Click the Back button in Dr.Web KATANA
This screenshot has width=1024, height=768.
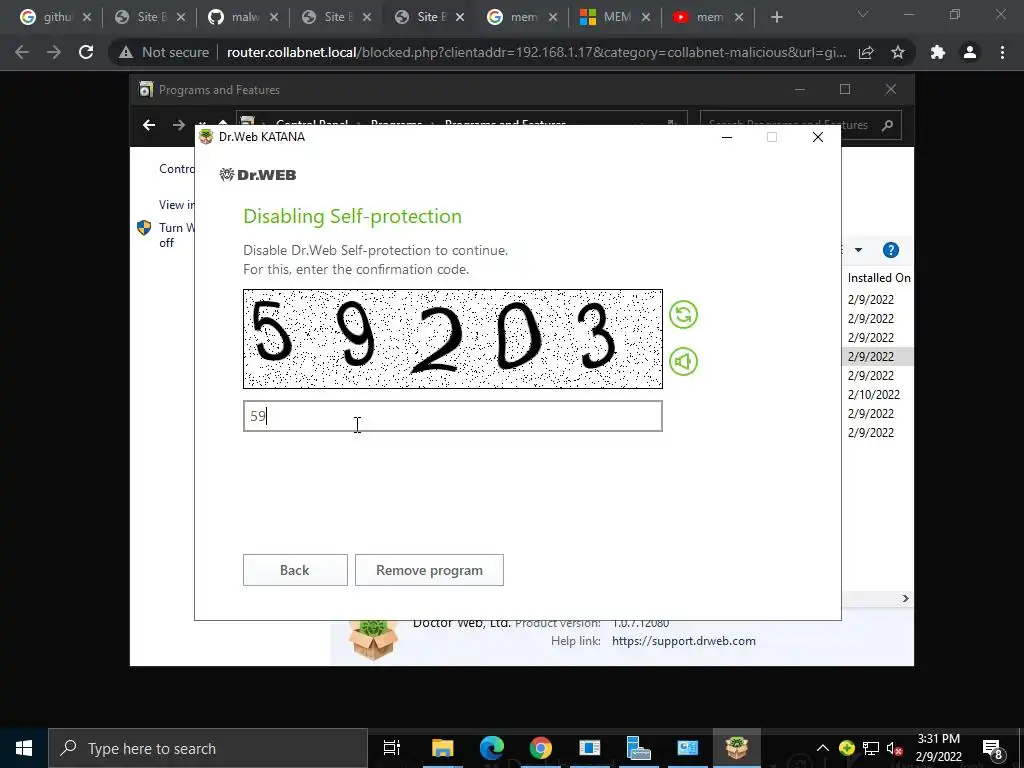(295, 570)
